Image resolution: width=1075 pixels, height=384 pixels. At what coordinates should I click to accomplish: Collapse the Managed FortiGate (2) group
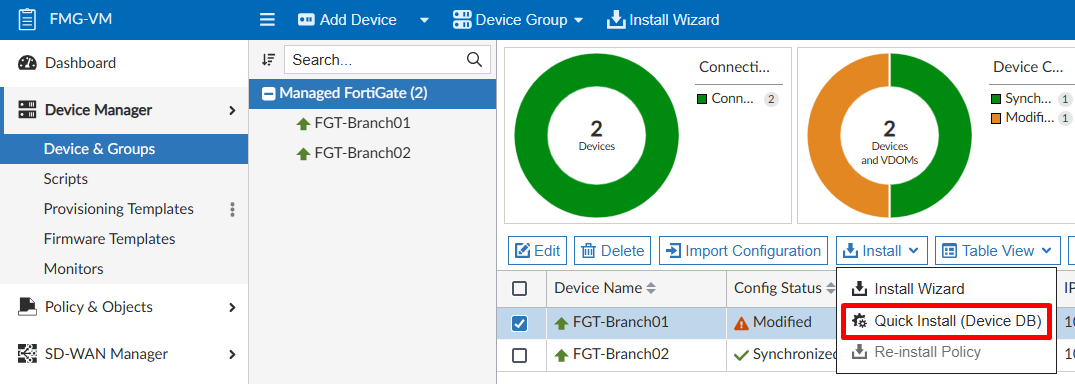tap(270, 94)
